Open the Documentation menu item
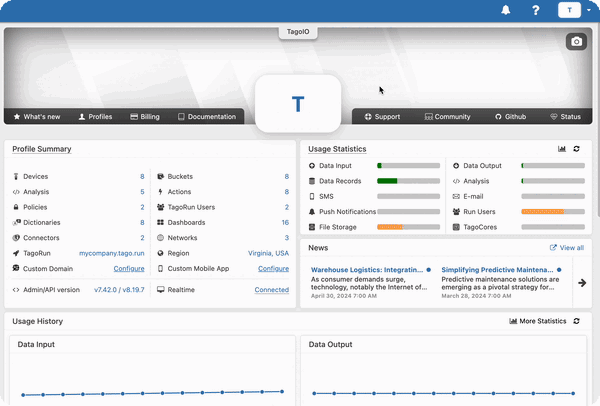Viewport: 600px width, 406px height. [207, 117]
